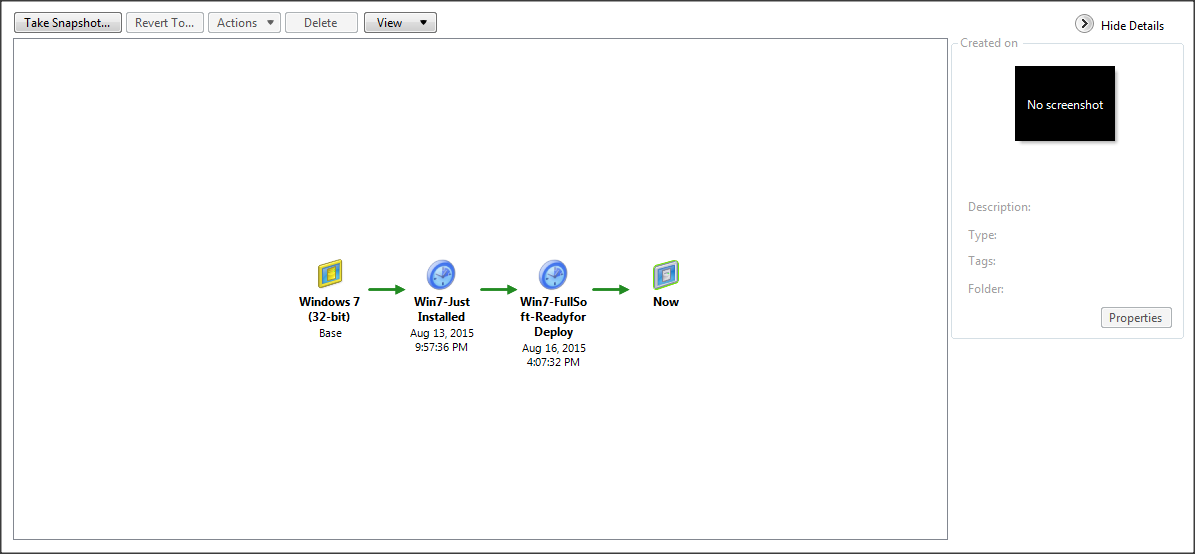The height and width of the screenshot is (554, 1195).
Task: Open snapshot Properties
Action: point(1135,318)
